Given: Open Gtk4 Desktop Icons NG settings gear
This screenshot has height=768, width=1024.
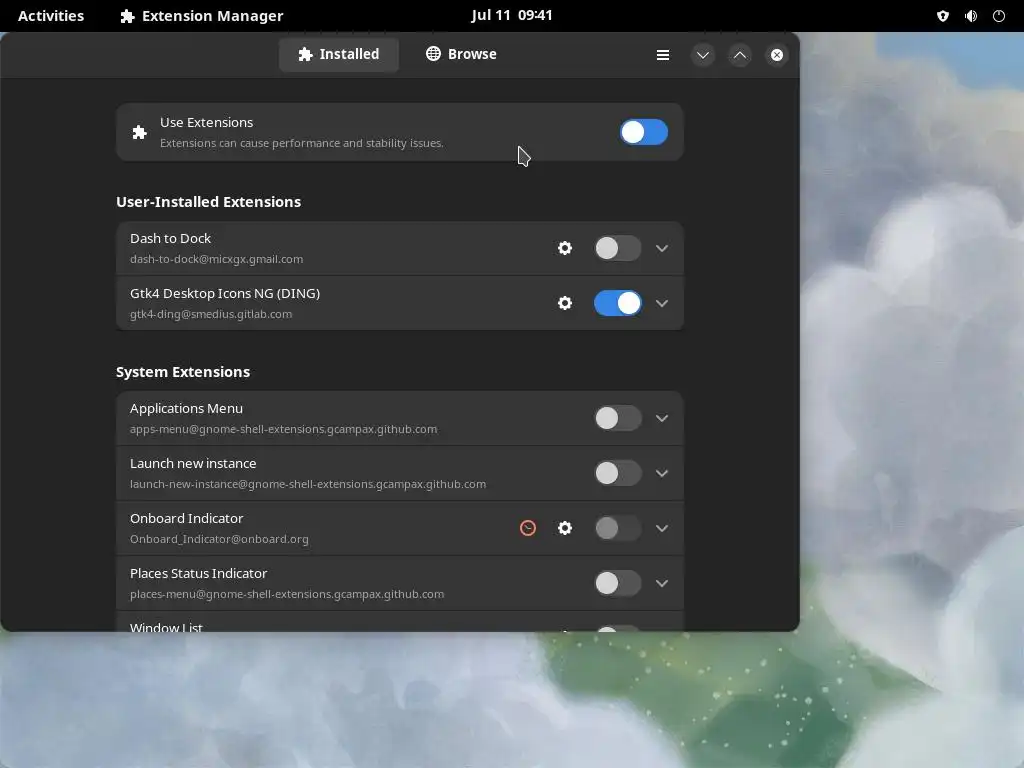Looking at the screenshot, I should click(x=565, y=303).
